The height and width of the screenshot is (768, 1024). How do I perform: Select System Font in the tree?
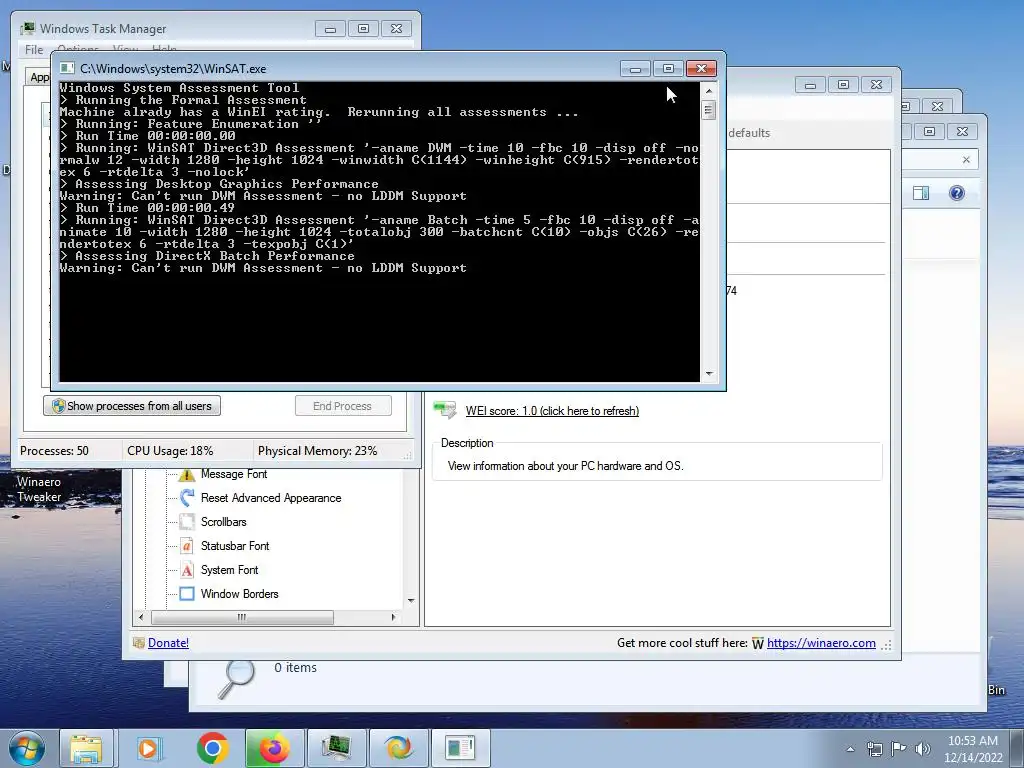(229, 570)
